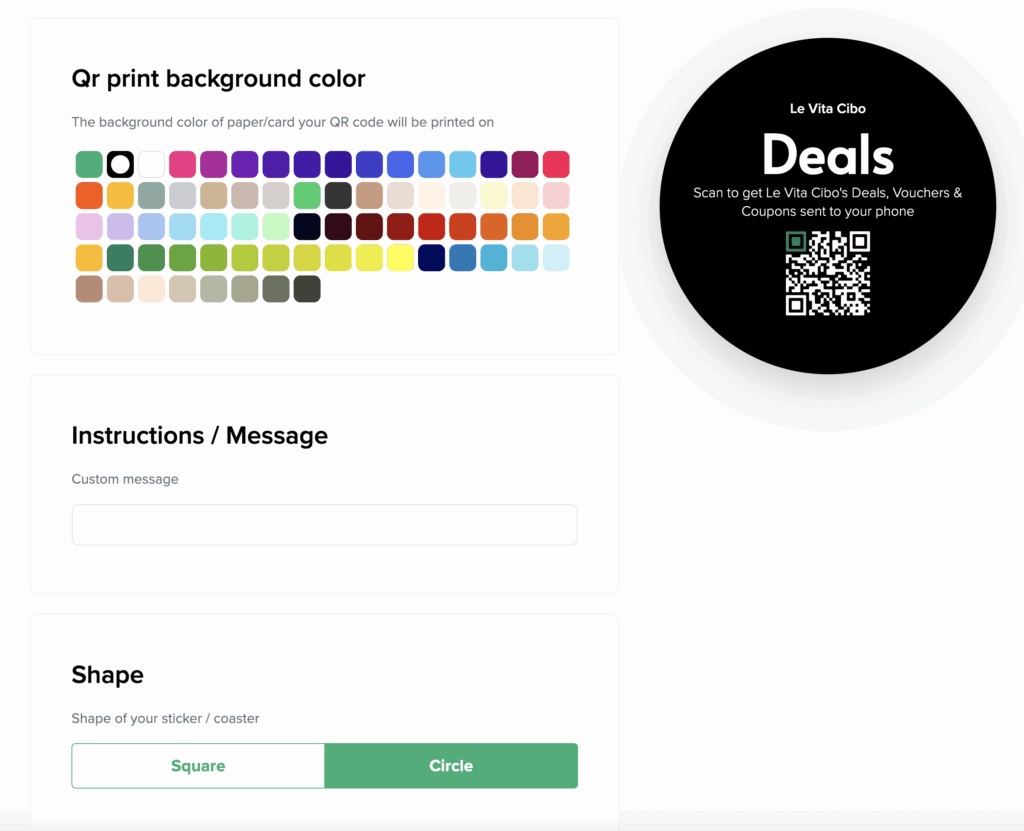Pick the dark olive-gray last swatch
Image resolution: width=1024 pixels, height=831 pixels.
(307, 289)
